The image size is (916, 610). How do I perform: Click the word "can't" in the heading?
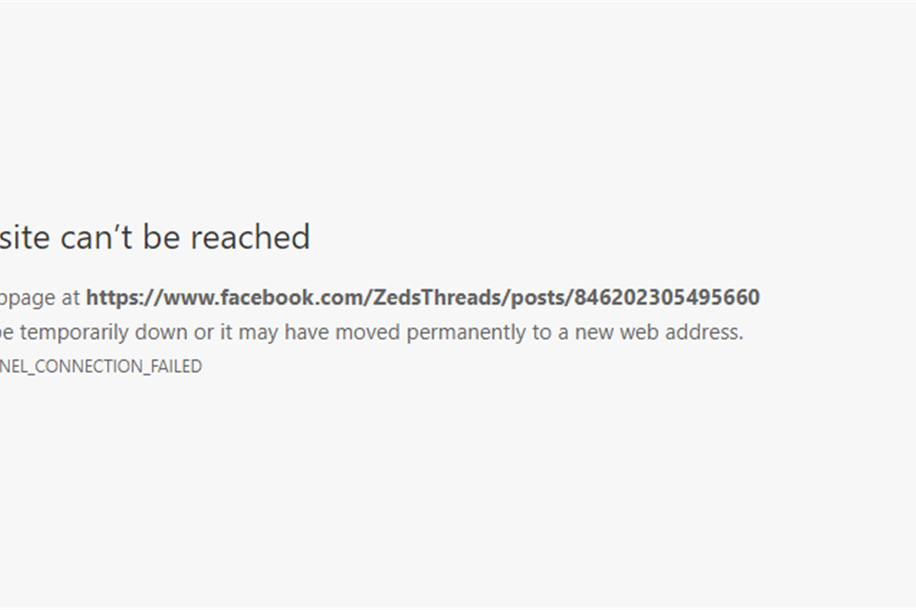click(x=96, y=237)
